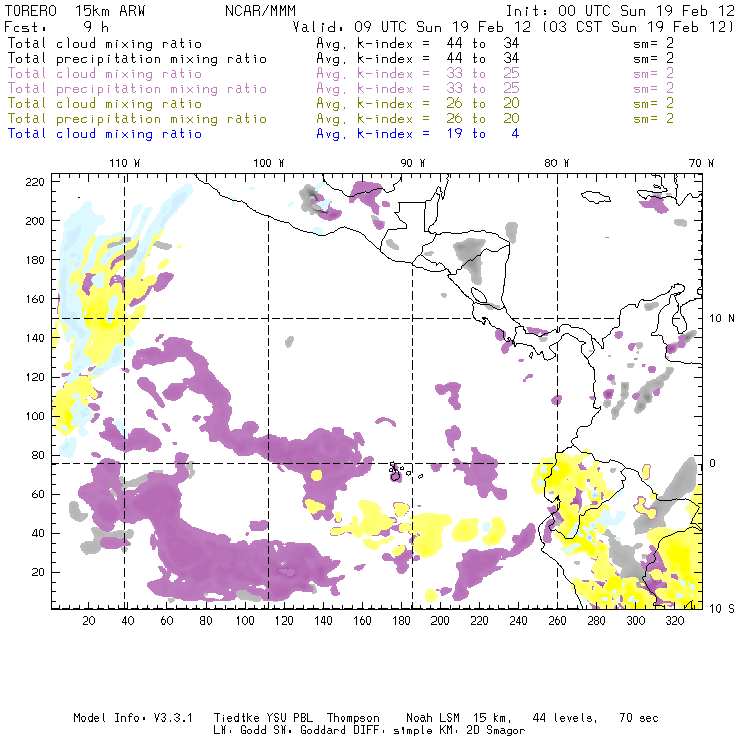Click purple 'Total precipitation mixing ratio' legend entry
Screen dimensions: 740x740
click(137, 89)
